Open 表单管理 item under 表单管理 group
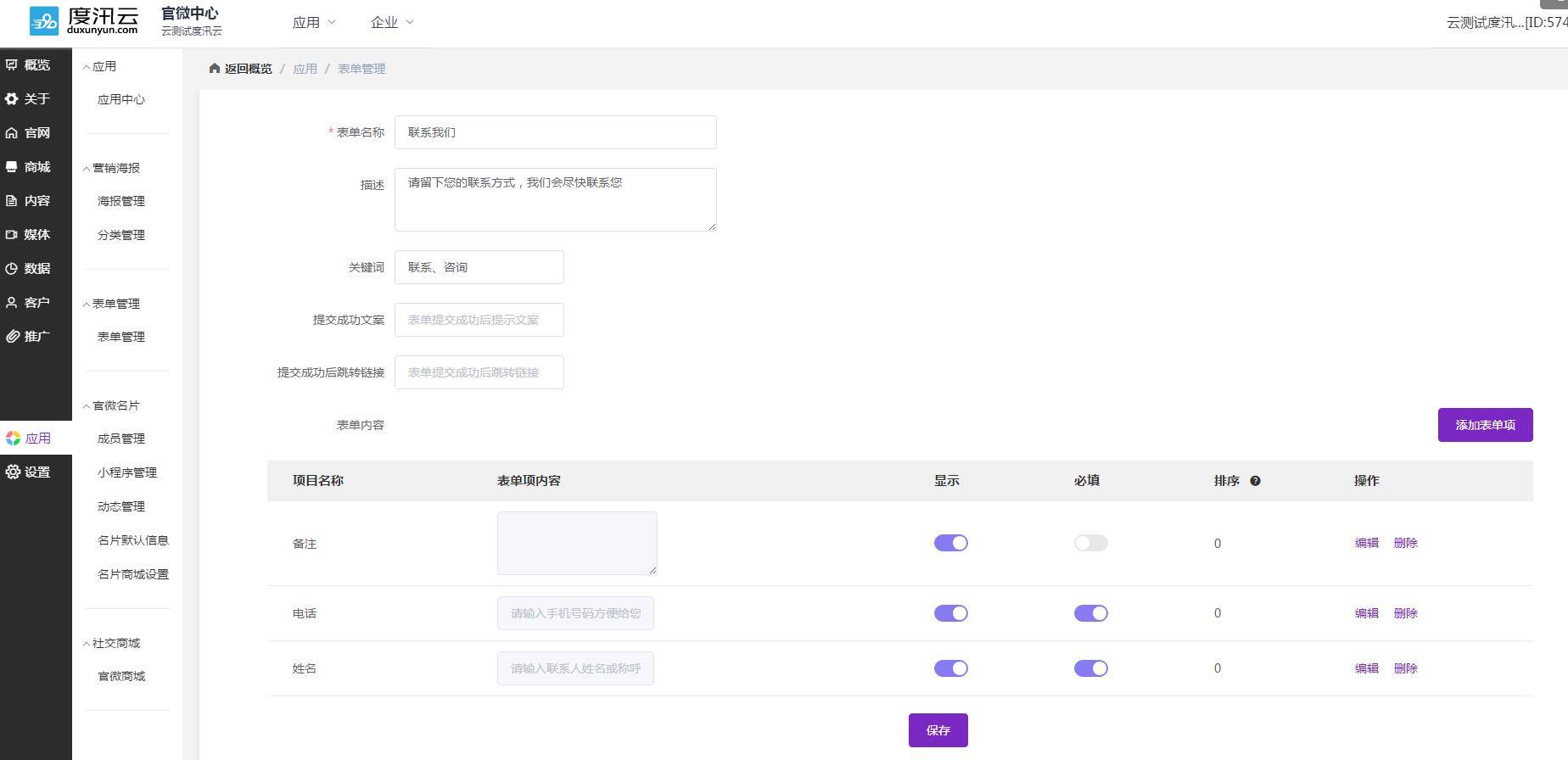The image size is (1568, 760). coord(121,337)
